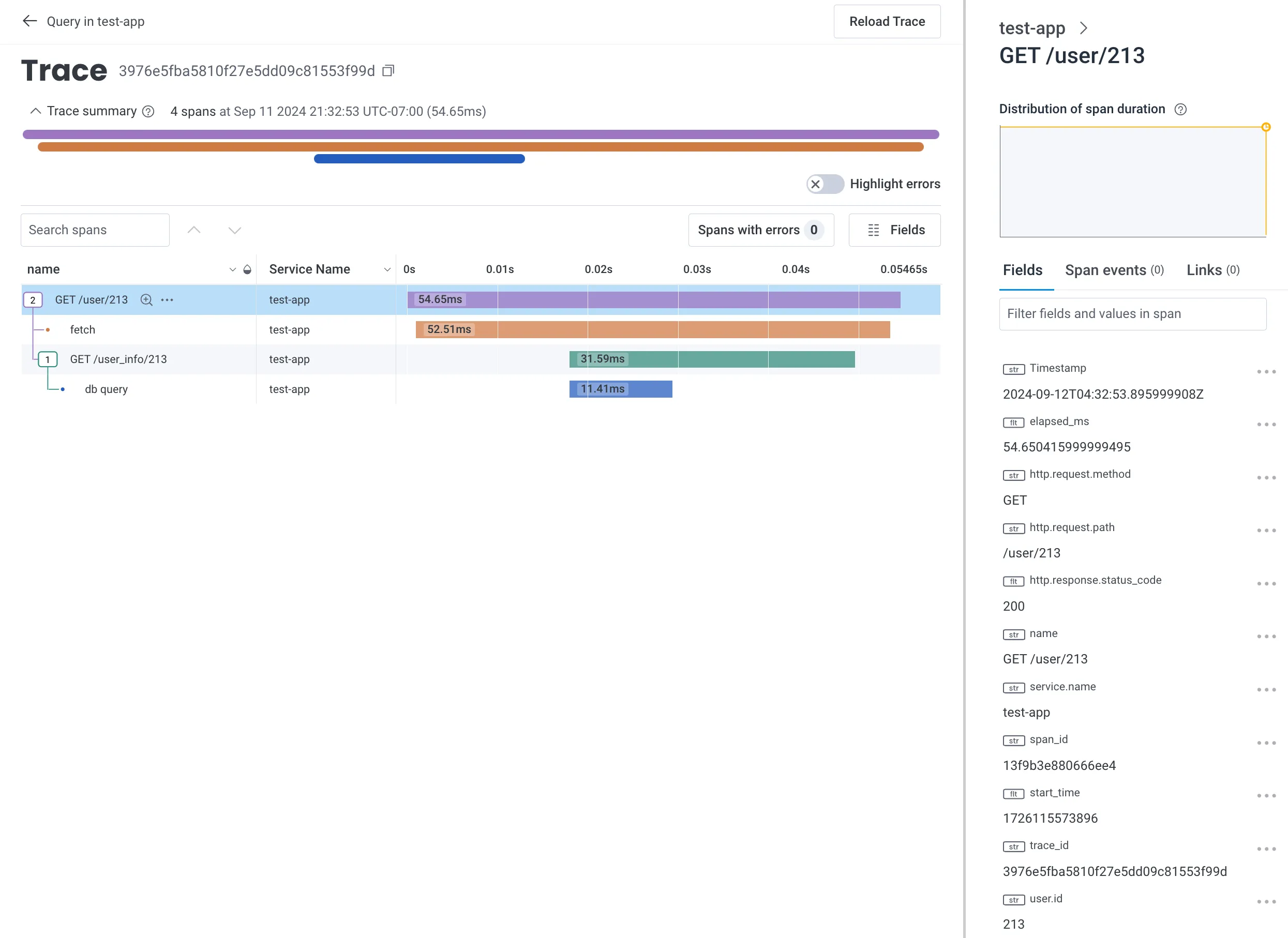The width and height of the screenshot is (1288, 938).
Task: Switch to the Fields tab
Action: pos(1022,270)
